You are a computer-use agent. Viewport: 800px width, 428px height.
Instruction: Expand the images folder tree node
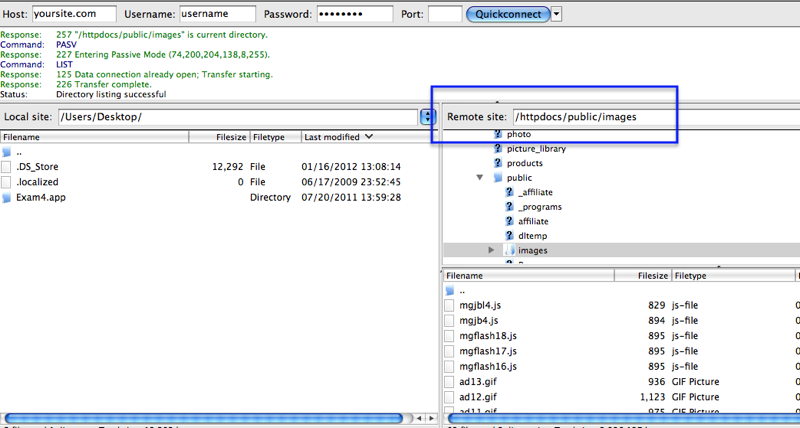[491, 250]
